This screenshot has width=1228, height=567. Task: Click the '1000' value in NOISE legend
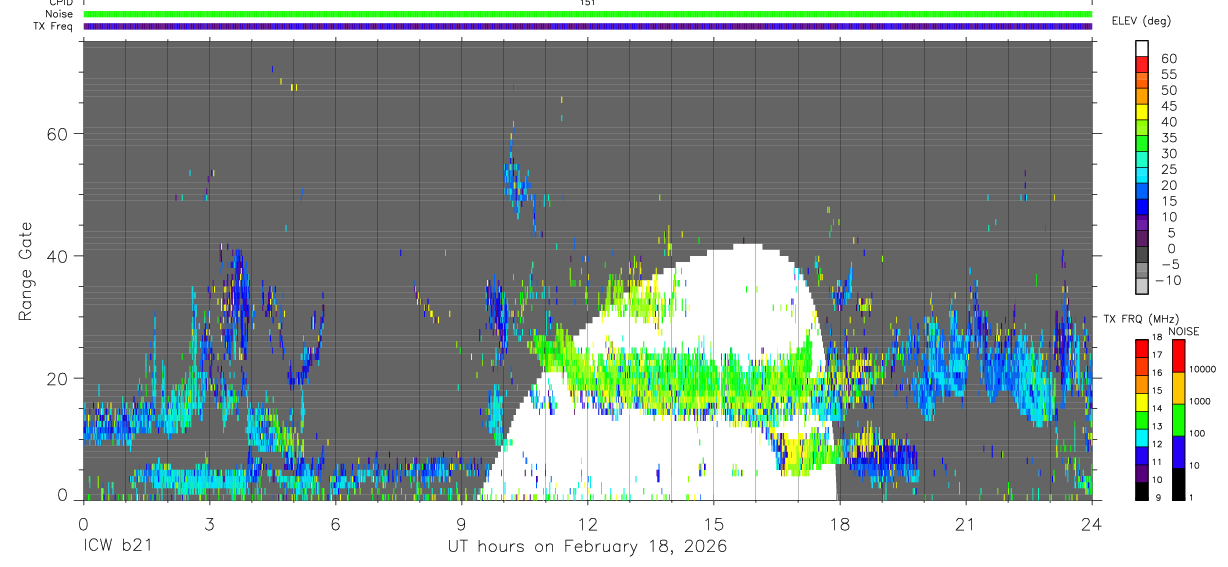click(1199, 401)
